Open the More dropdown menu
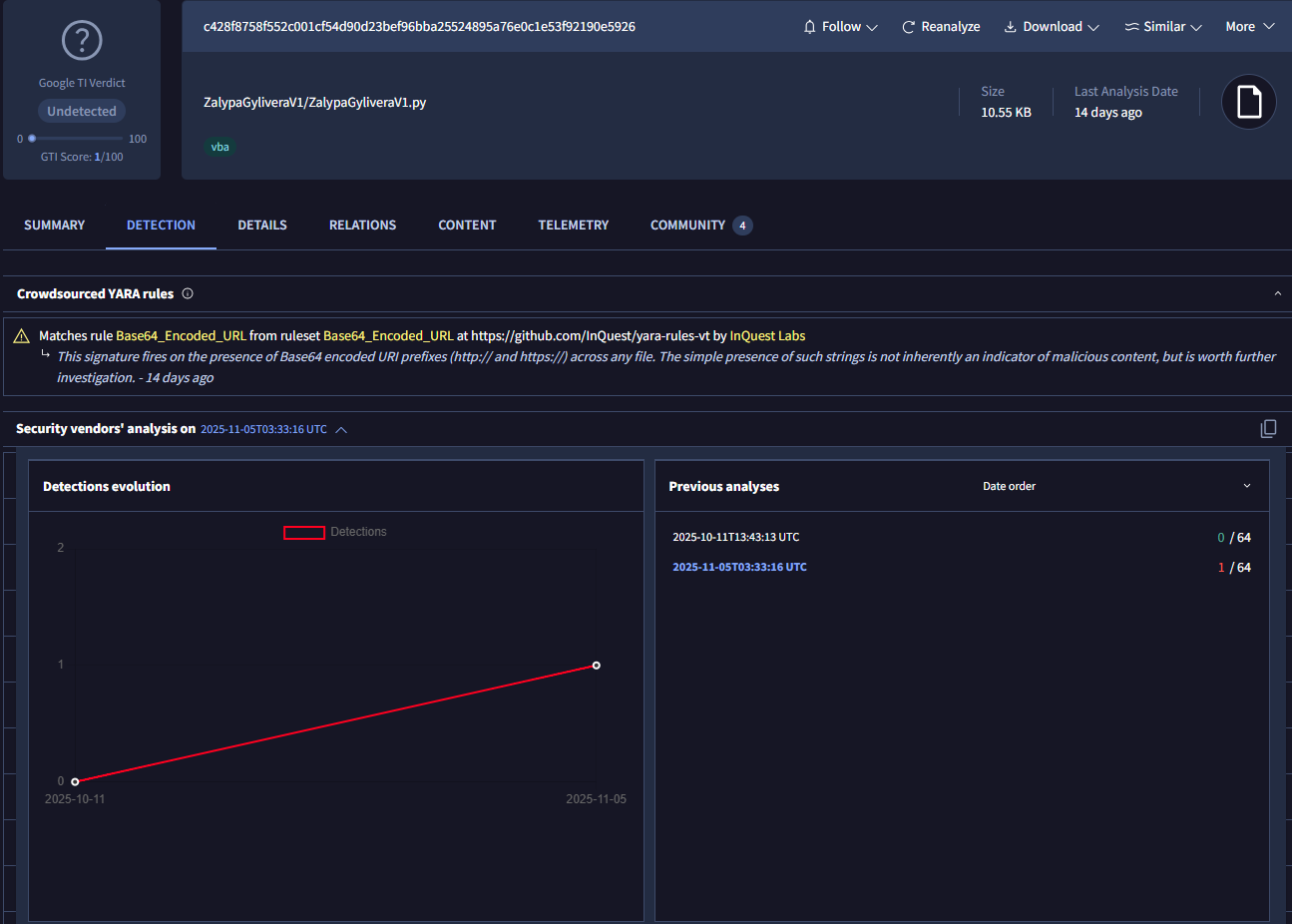1292x924 pixels. click(1249, 27)
